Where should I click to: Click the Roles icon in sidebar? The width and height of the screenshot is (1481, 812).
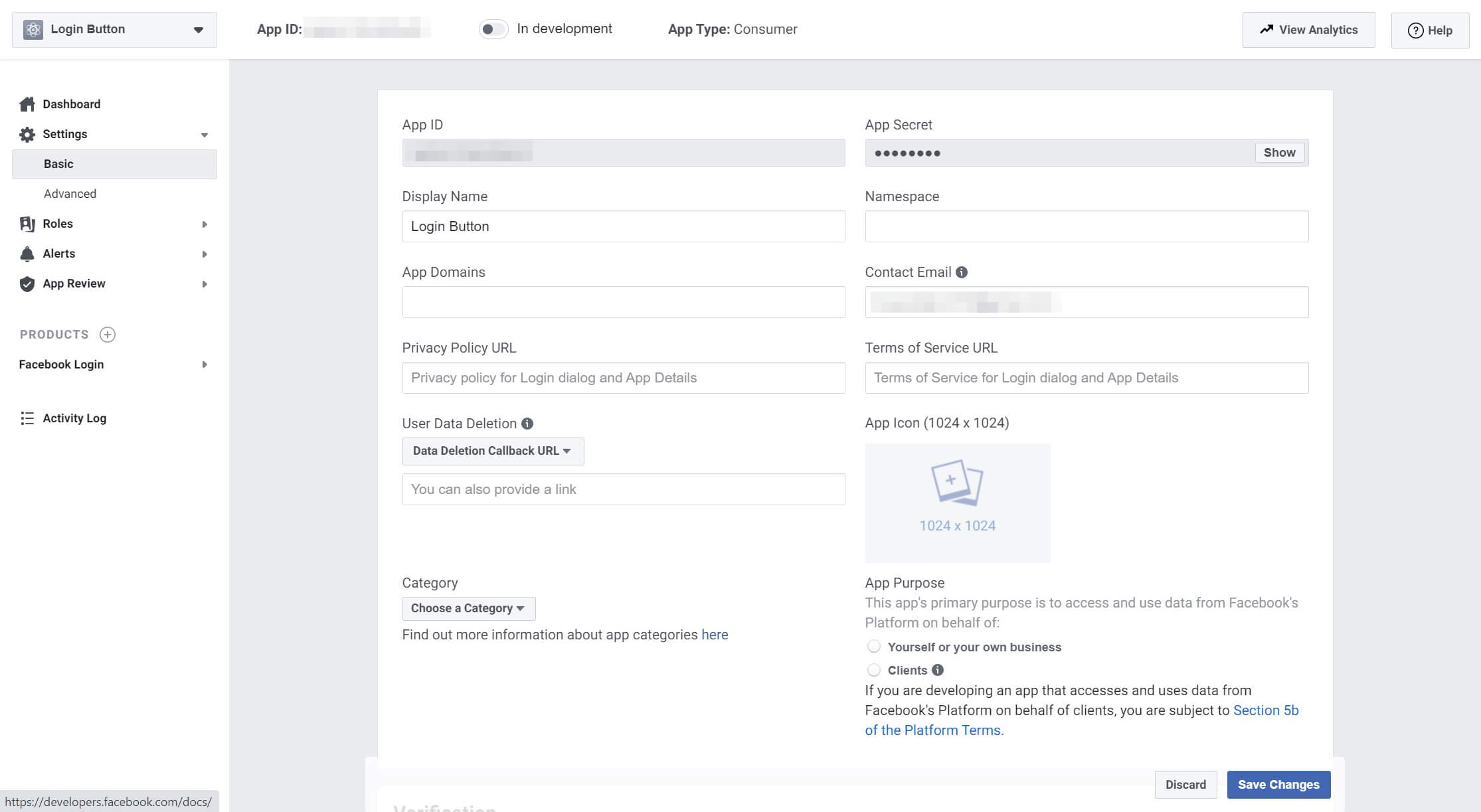pos(27,223)
